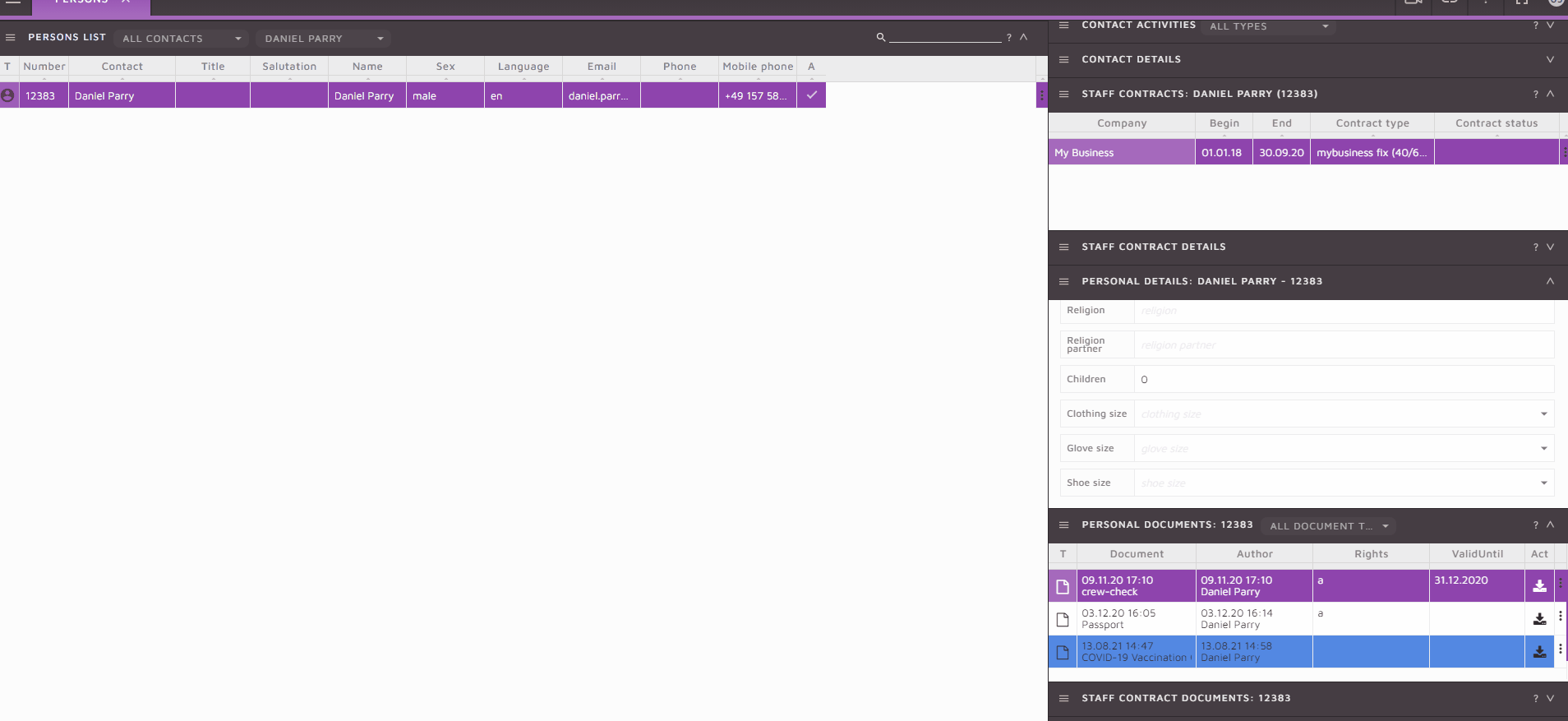This screenshot has height=721, width=1568.
Task: Toggle the active checkmark for Daniel Parry
Action: pyautogui.click(x=811, y=95)
